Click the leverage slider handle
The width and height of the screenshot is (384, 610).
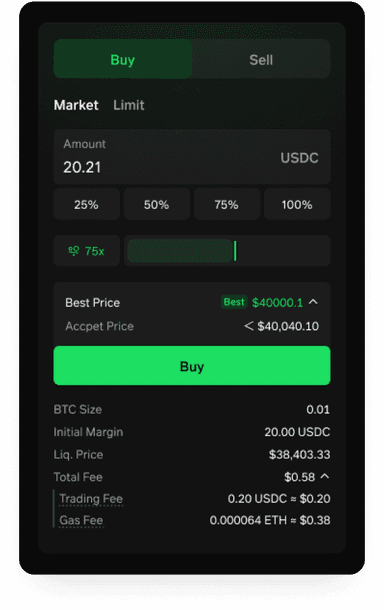235,251
